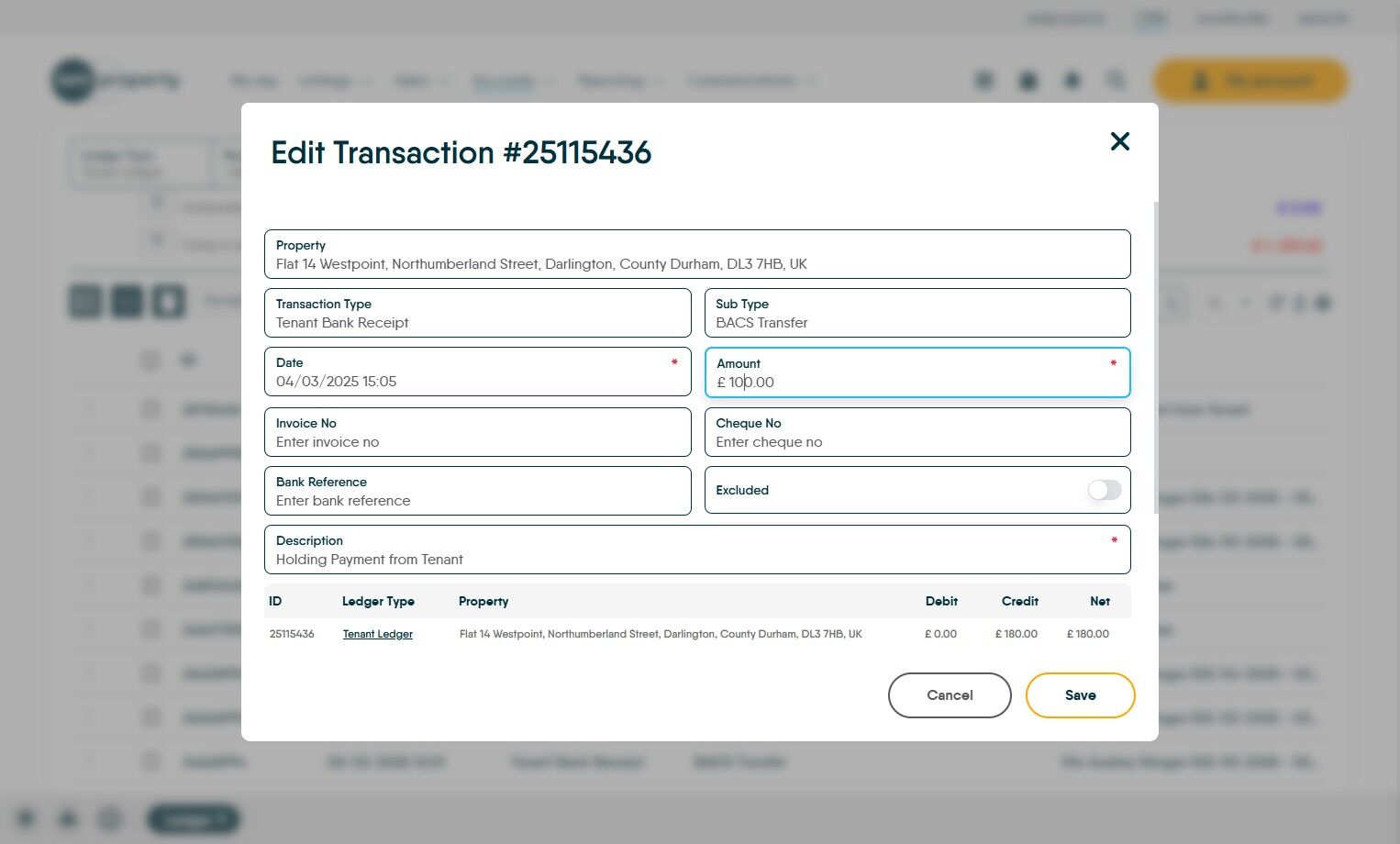Select the Date field
The height and width of the screenshot is (844, 1400).
pyautogui.click(x=477, y=372)
